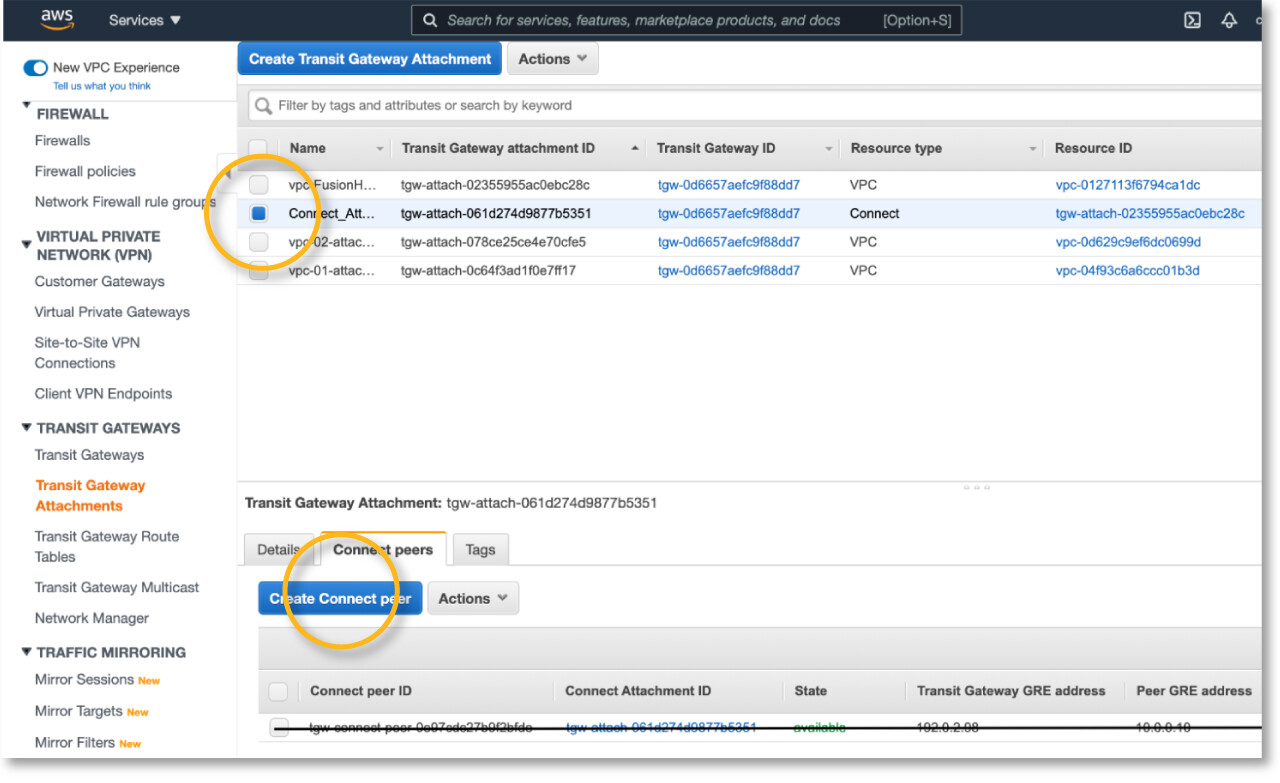Viewport: 1280px width, 783px height.
Task: Open Firewalls in the sidebar
Action: pos(62,141)
